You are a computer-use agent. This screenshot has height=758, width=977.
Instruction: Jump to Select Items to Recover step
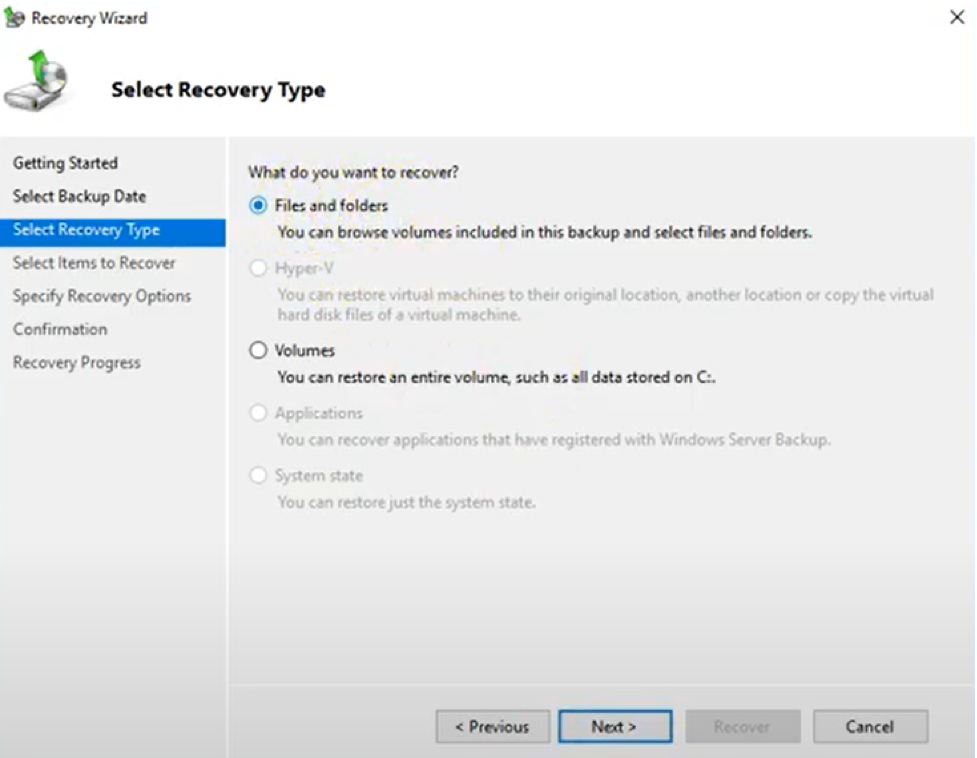pyautogui.click(x=94, y=263)
